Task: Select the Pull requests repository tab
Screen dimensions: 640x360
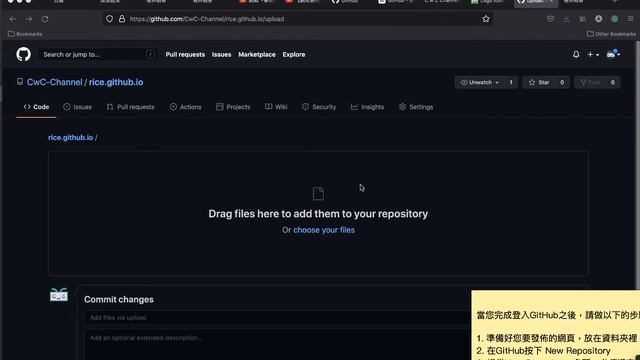Action: [x=130, y=107]
